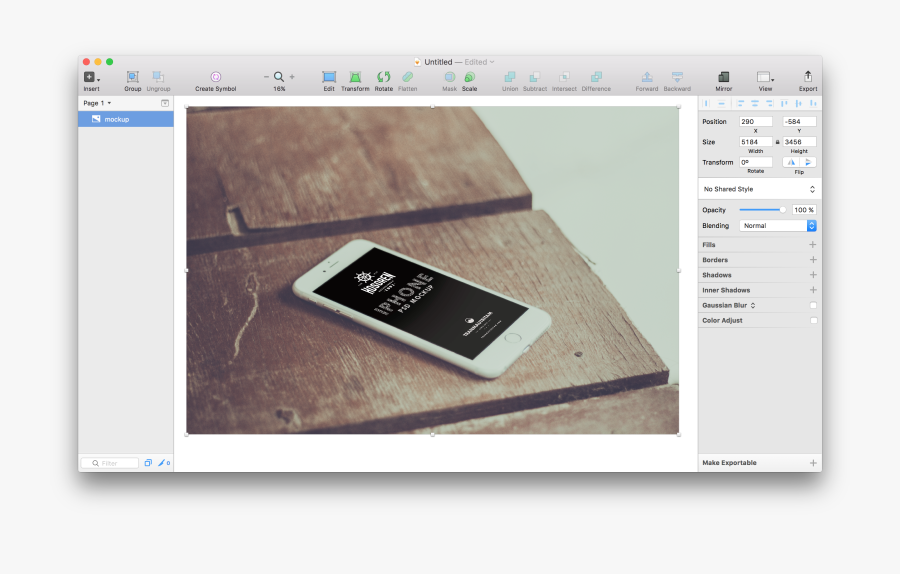Apply the Intersect boolean operation
Viewport: 900px width, 574px height.
click(564, 77)
